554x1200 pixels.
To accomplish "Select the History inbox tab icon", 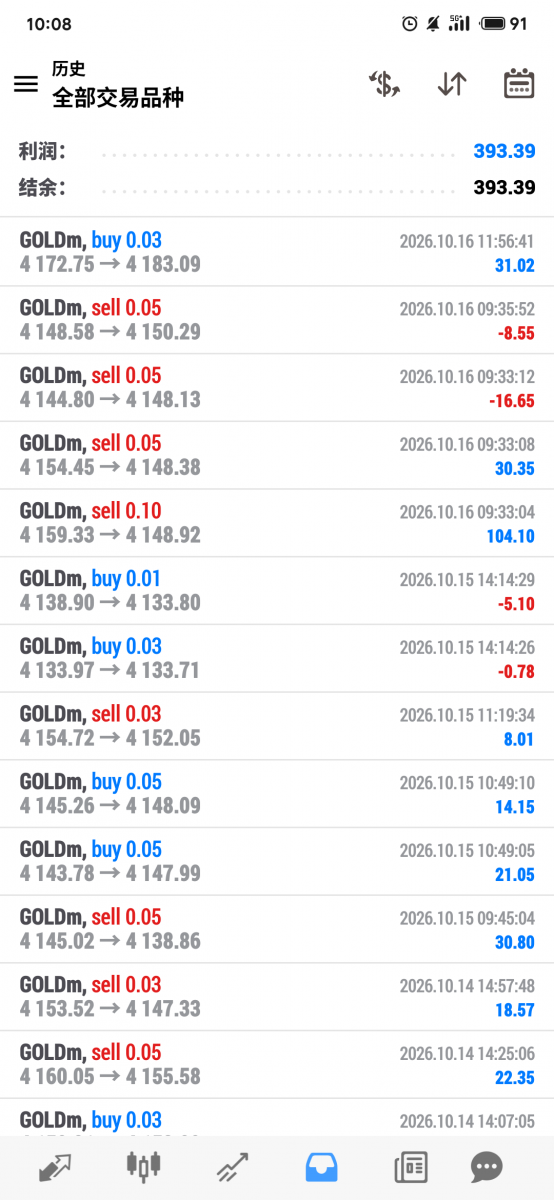I will coord(322,1166).
